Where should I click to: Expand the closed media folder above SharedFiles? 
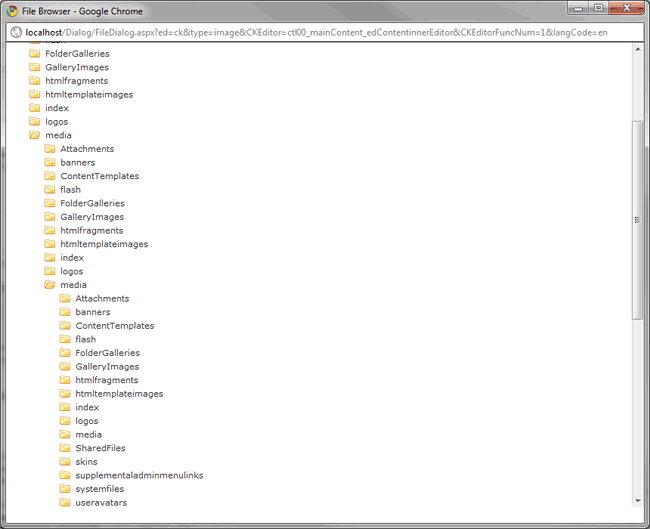[x=64, y=434]
